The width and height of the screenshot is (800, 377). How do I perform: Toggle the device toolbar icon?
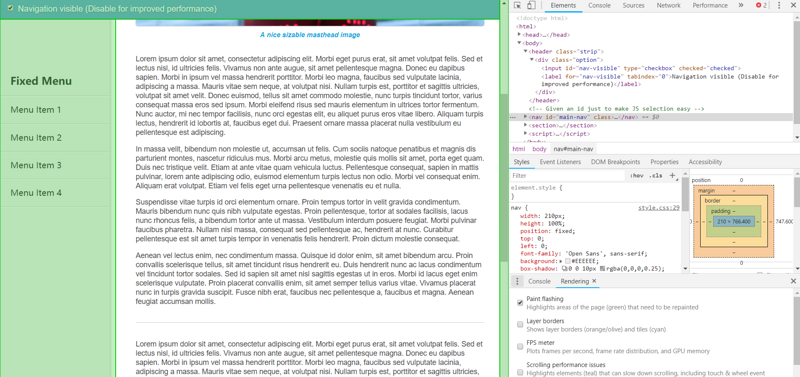click(x=531, y=6)
